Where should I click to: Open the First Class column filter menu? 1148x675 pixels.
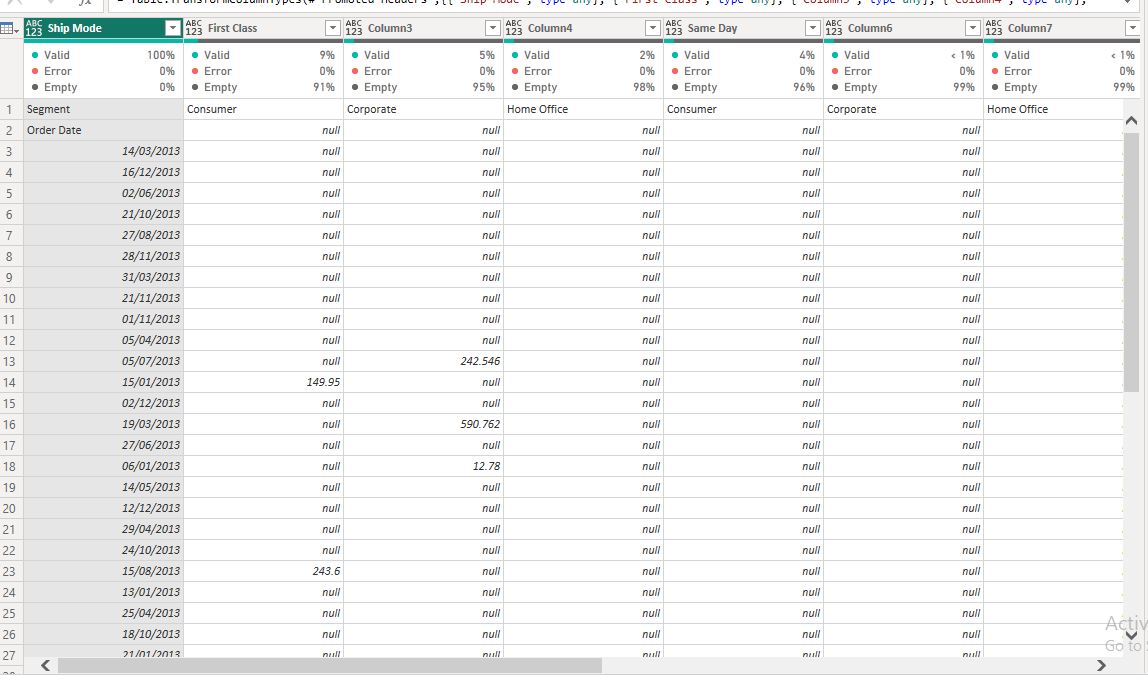point(332,27)
